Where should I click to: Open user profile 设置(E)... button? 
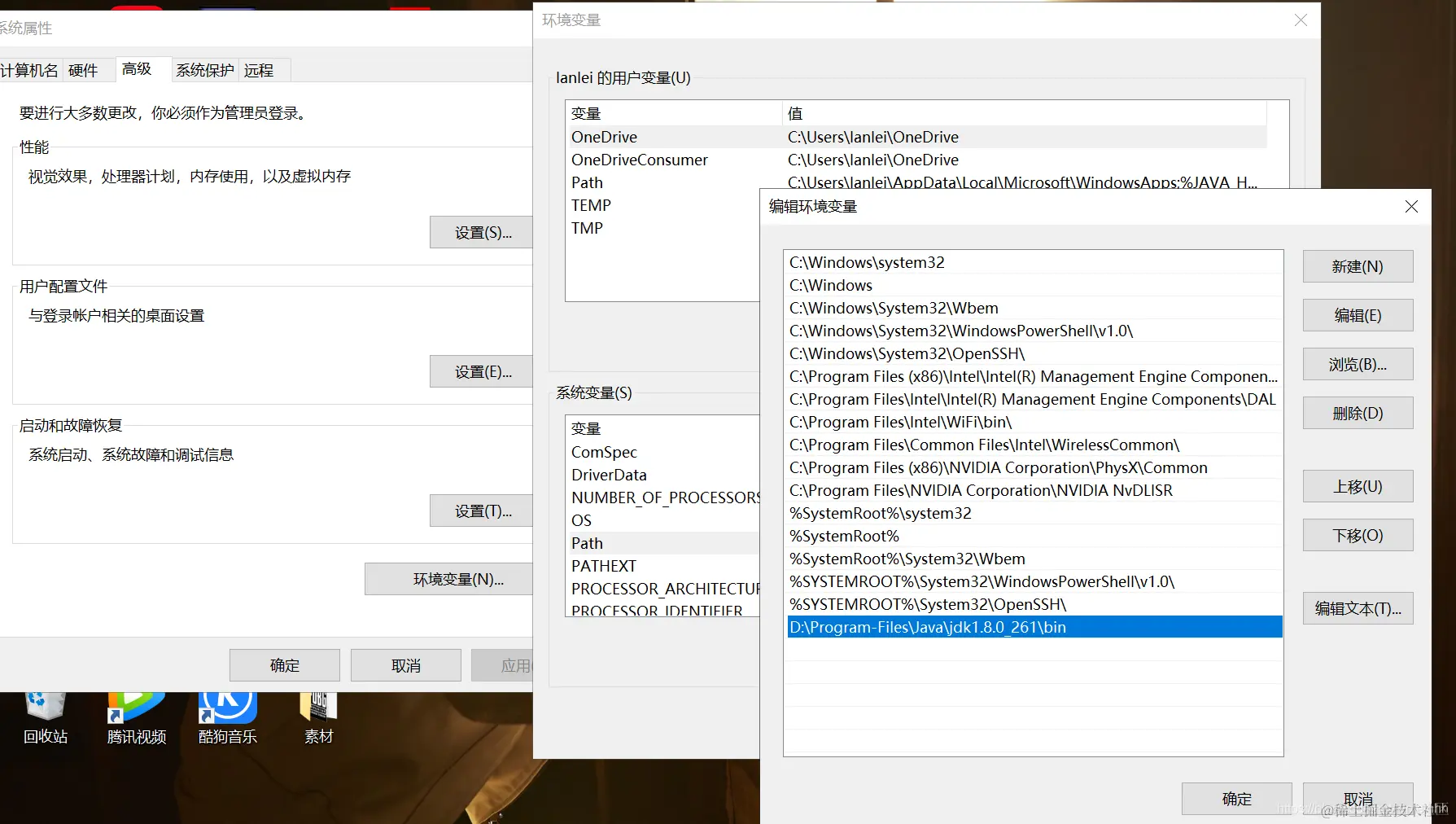(x=481, y=372)
